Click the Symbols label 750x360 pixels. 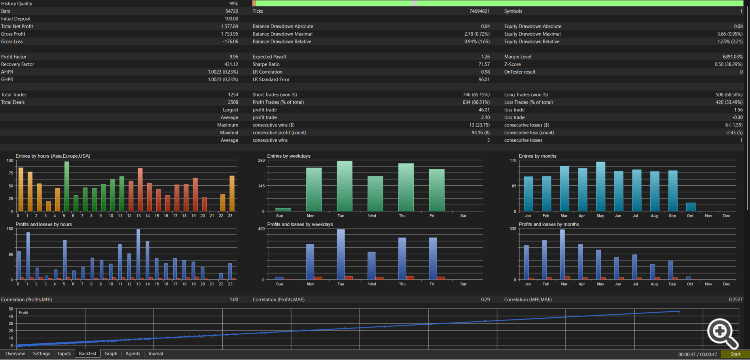514,11
